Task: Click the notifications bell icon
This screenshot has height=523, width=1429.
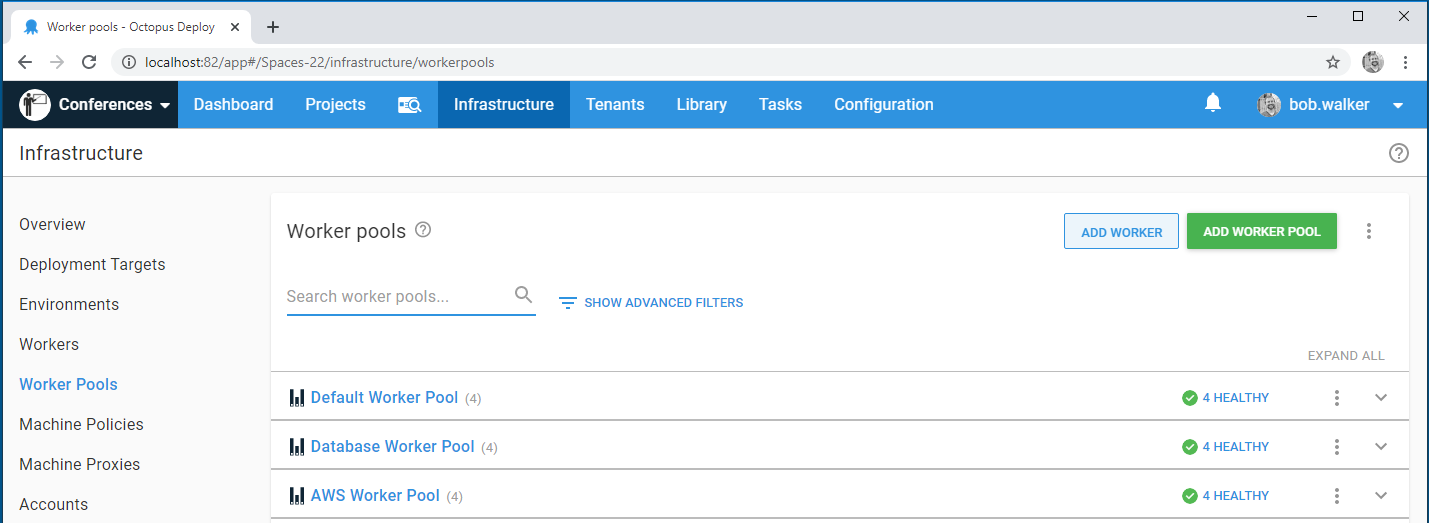Action: click(x=1213, y=103)
